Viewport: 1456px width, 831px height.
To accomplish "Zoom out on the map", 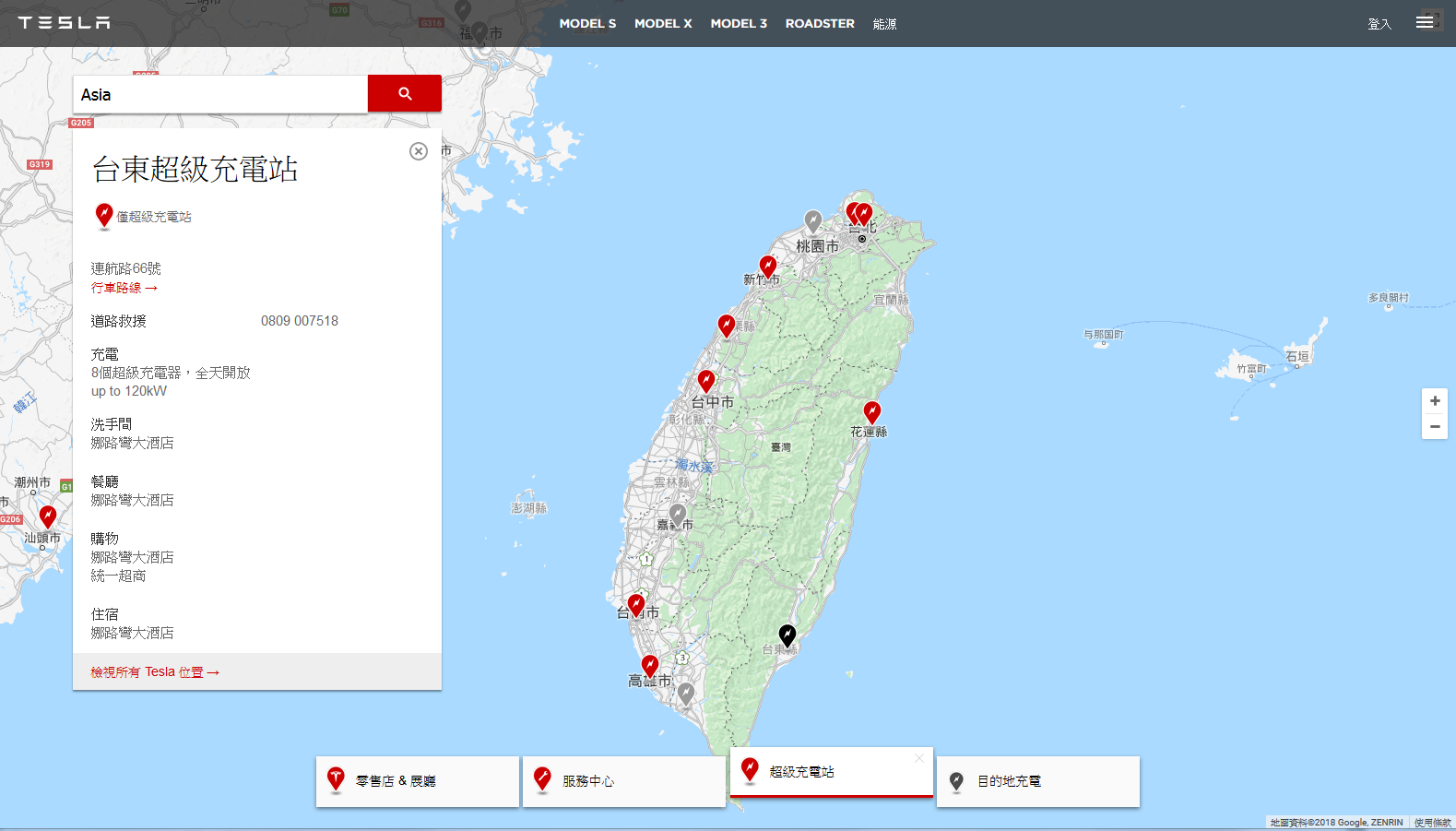I will pos(1435,426).
